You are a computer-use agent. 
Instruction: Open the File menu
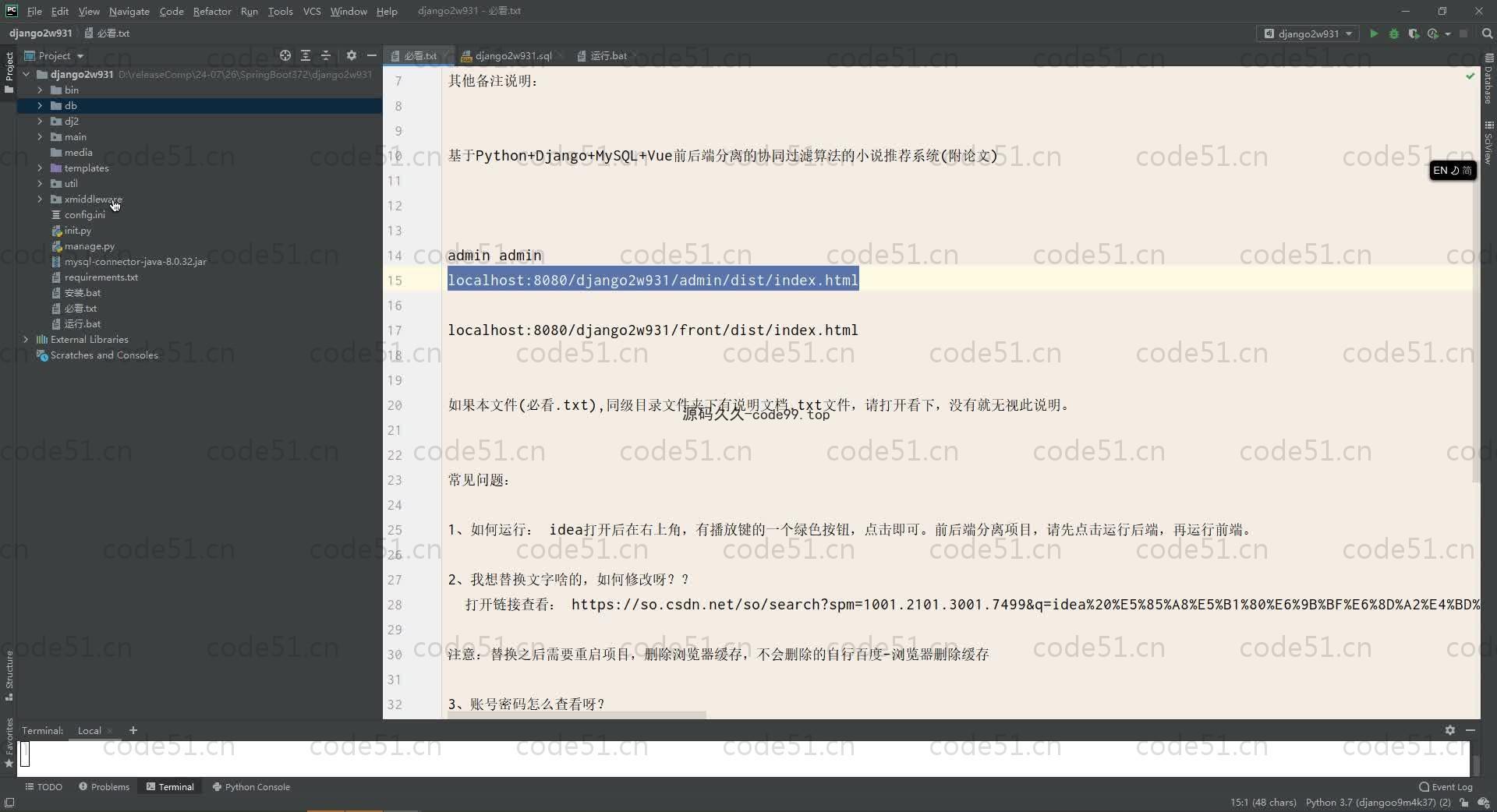[x=34, y=11]
